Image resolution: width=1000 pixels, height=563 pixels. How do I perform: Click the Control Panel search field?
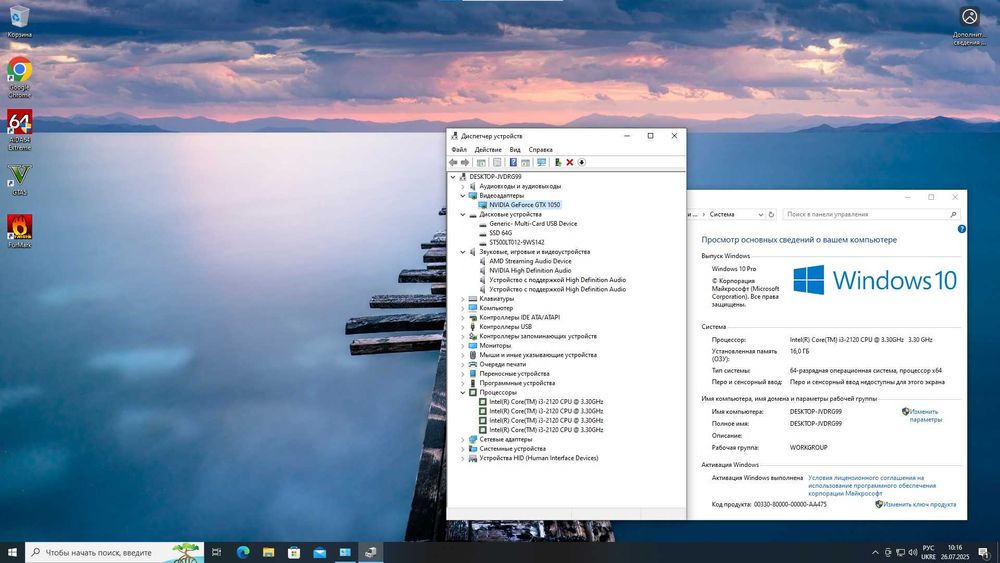tap(871, 214)
